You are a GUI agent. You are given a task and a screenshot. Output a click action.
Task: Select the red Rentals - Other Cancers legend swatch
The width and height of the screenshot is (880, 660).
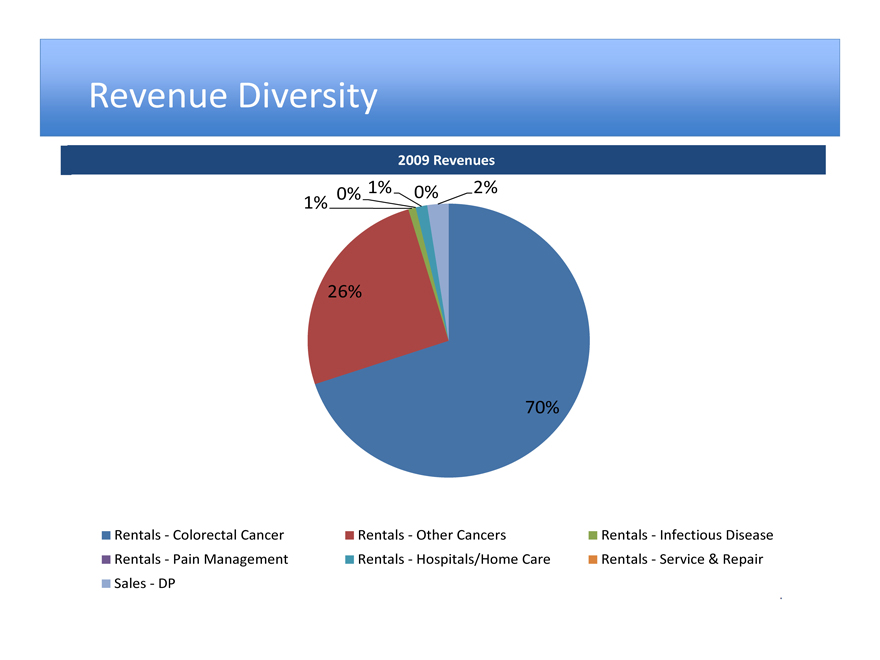click(x=350, y=535)
